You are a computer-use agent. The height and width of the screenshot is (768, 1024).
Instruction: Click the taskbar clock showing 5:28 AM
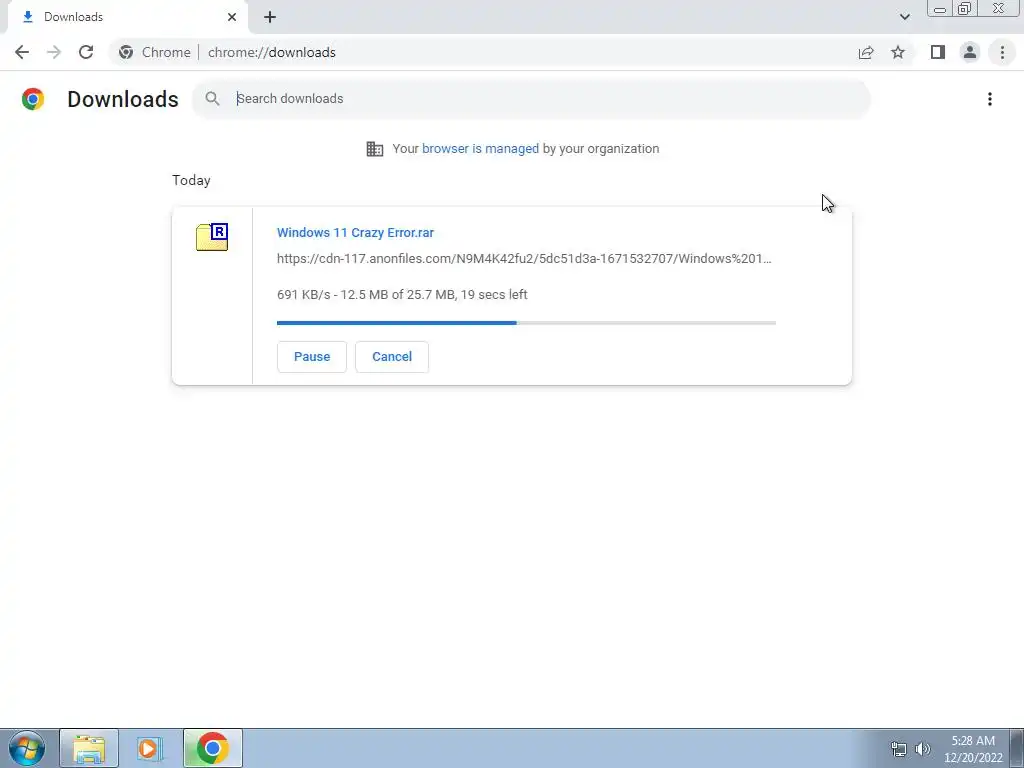tap(973, 749)
